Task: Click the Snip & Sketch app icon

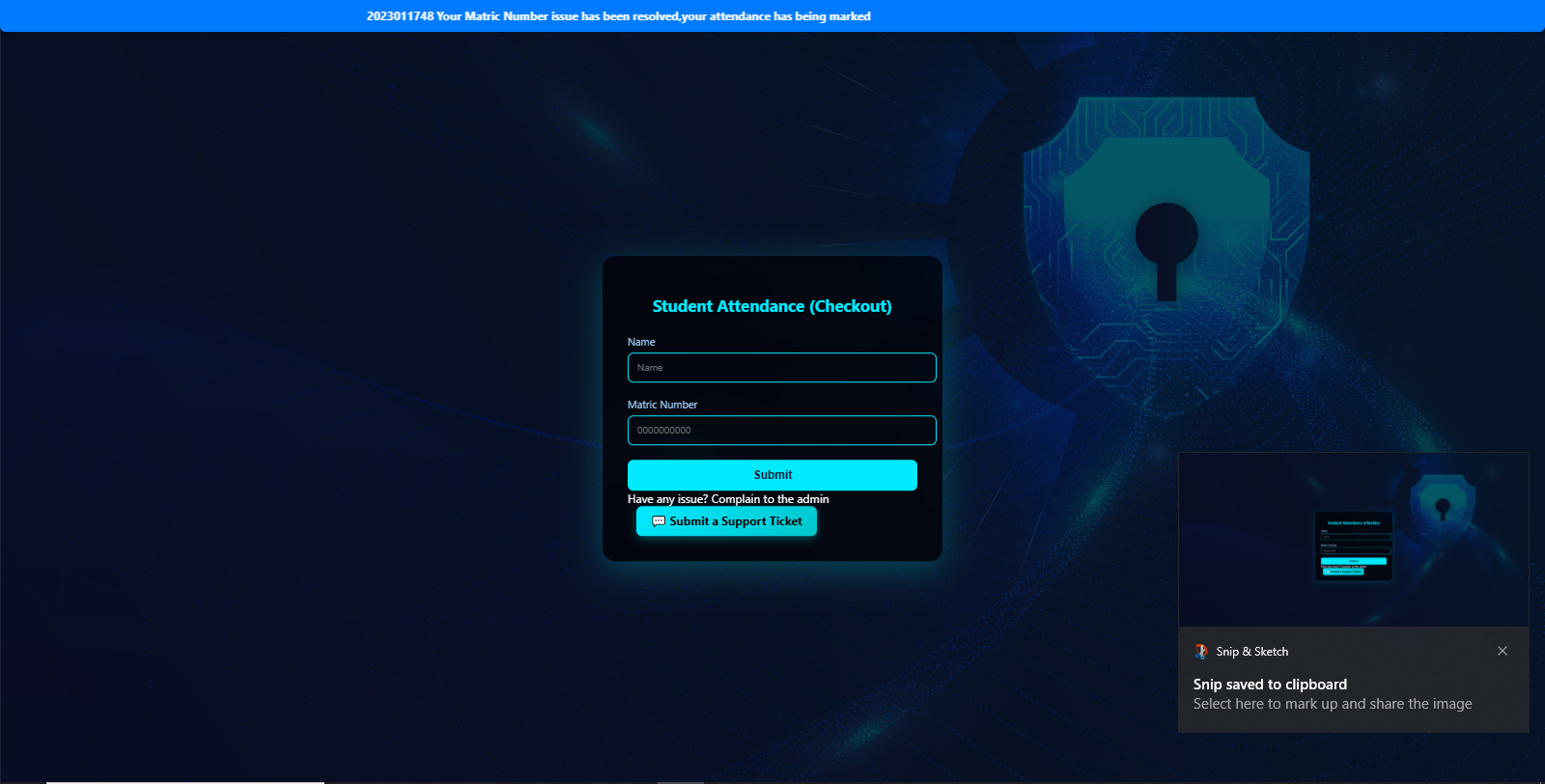Action: coord(1201,652)
